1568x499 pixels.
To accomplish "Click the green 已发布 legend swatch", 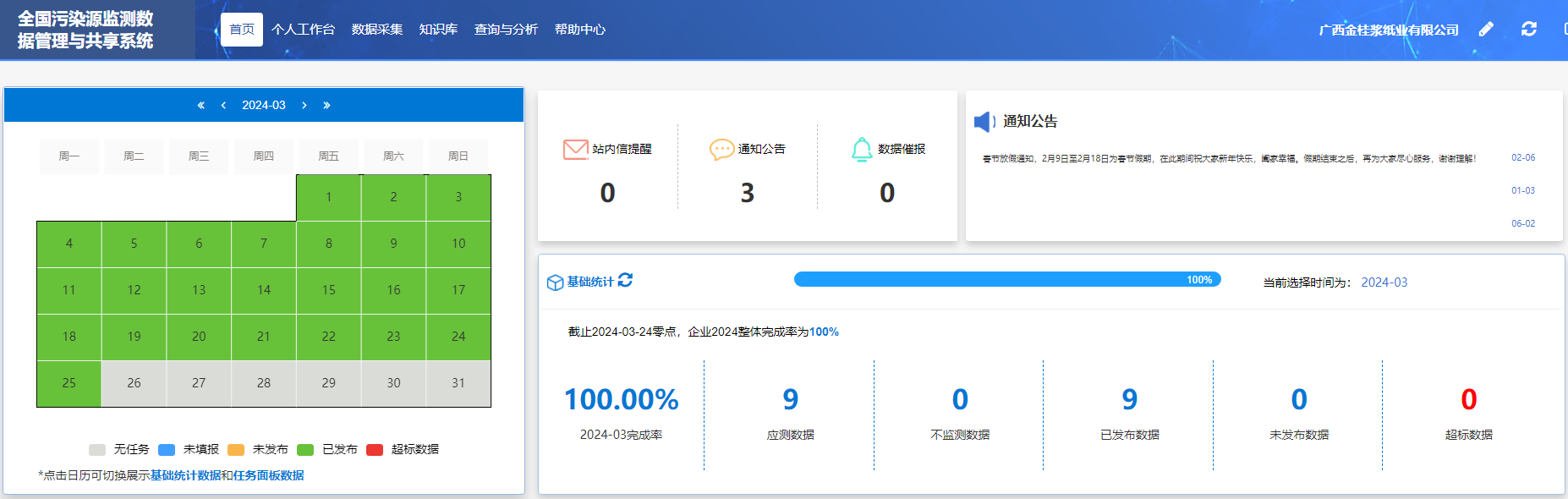I will click(x=305, y=450).
